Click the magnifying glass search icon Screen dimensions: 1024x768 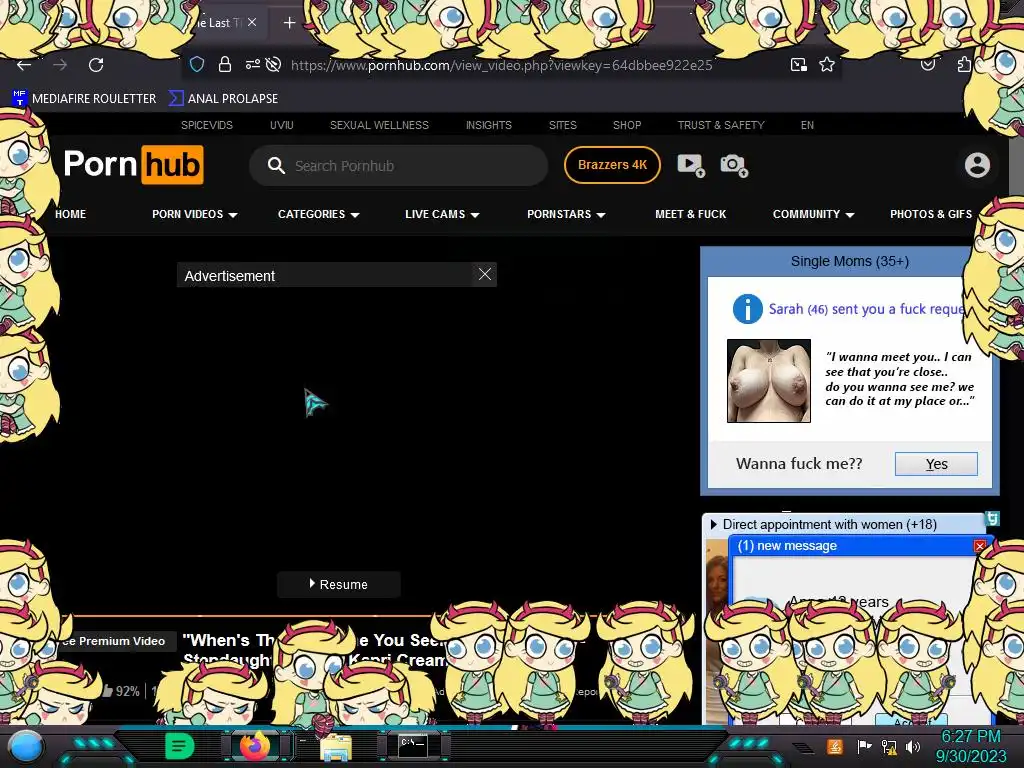click(276, 165)
